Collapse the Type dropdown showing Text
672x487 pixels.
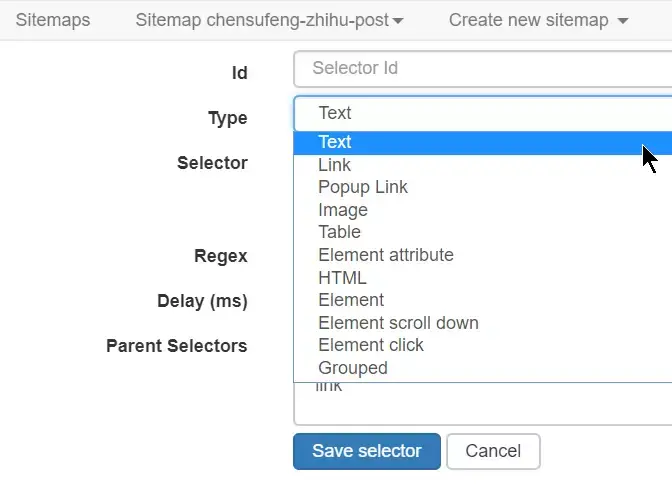coord(482,113)
